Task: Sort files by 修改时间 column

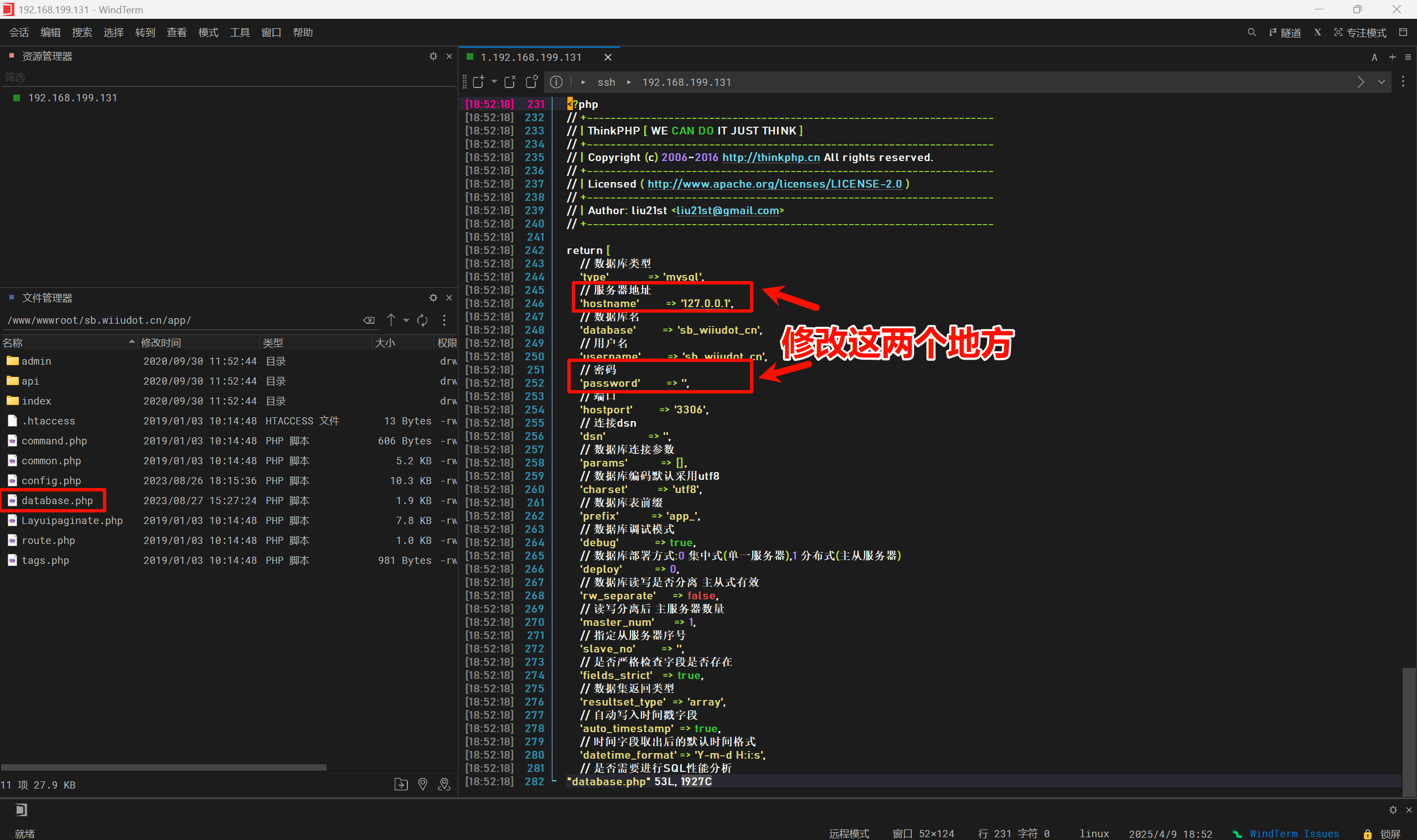Action: [199, 343]
